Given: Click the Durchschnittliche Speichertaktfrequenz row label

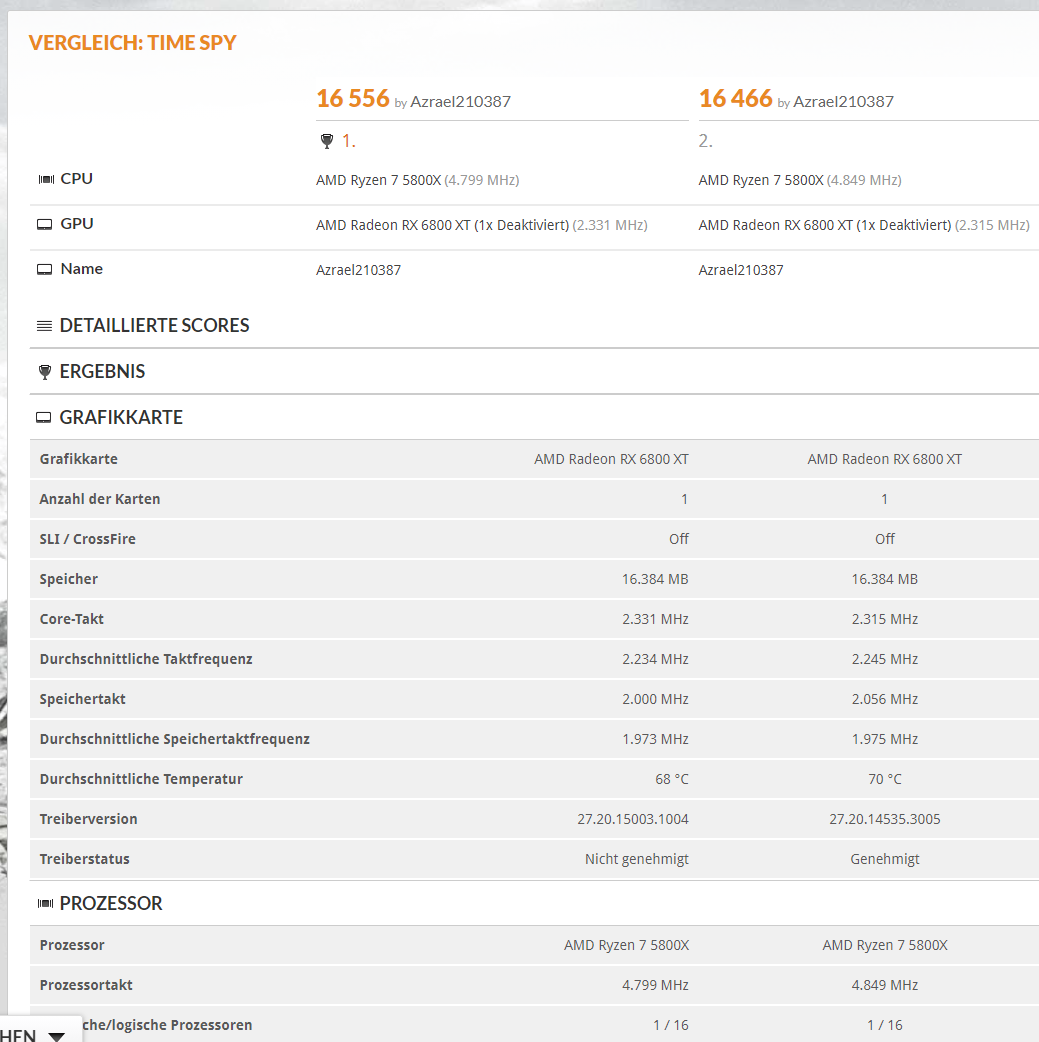Looking at the screenshot, I should (175, 739).
